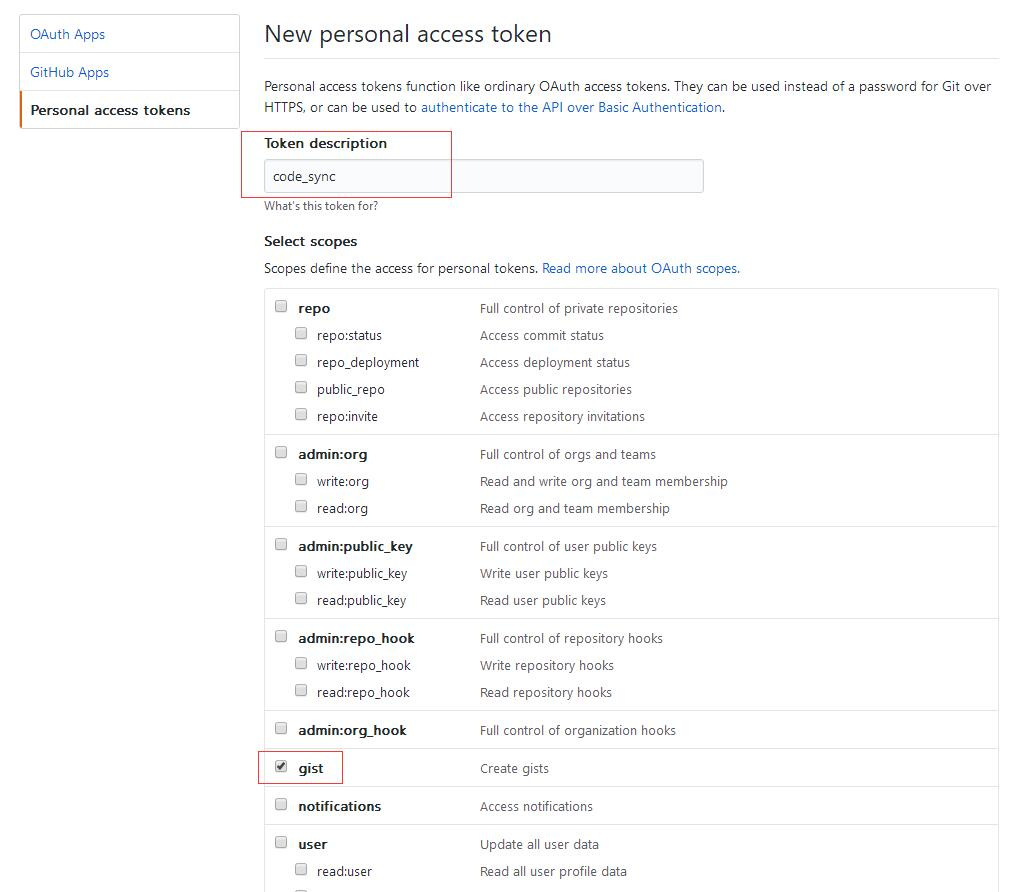
Task: Enable the read:repo_hook checkbox
Action: pos(301,691)
